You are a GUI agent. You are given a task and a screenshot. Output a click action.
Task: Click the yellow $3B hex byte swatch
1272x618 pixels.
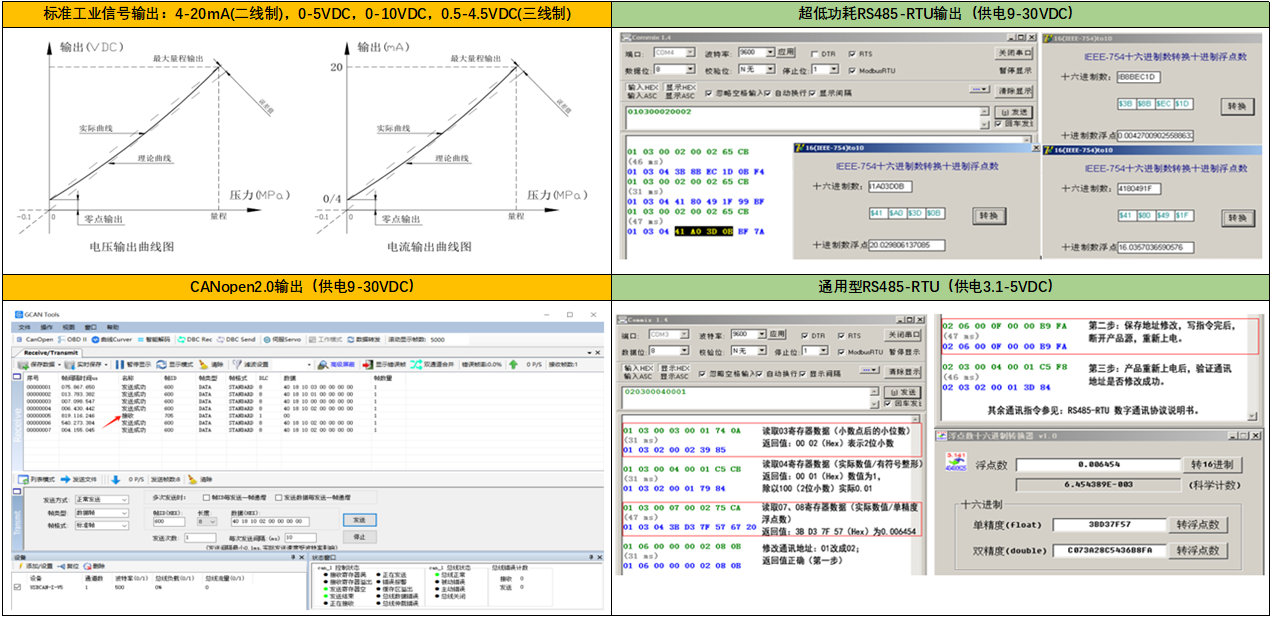[1125, 104]
